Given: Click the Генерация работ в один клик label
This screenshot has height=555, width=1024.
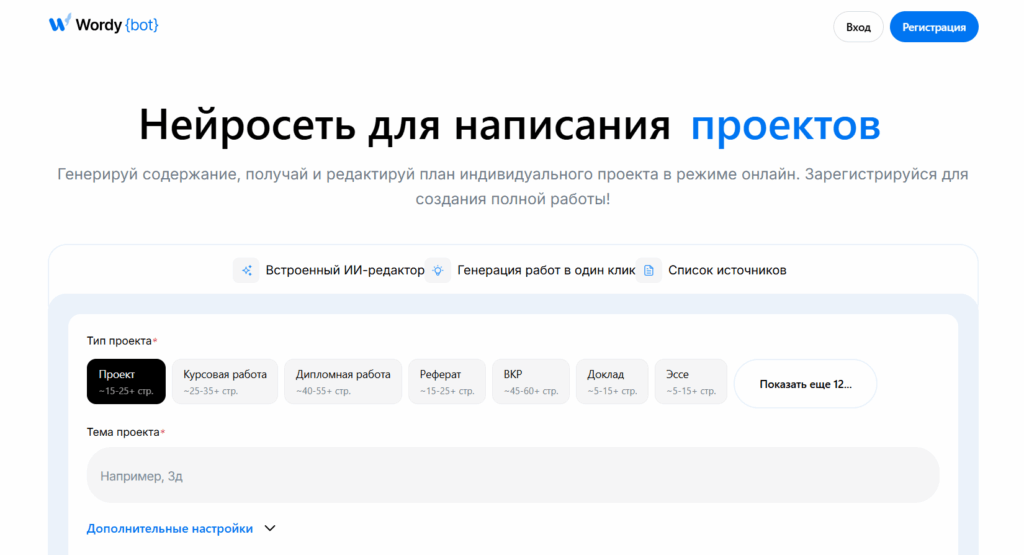Looking at the screenshot, I should point(546,270).
